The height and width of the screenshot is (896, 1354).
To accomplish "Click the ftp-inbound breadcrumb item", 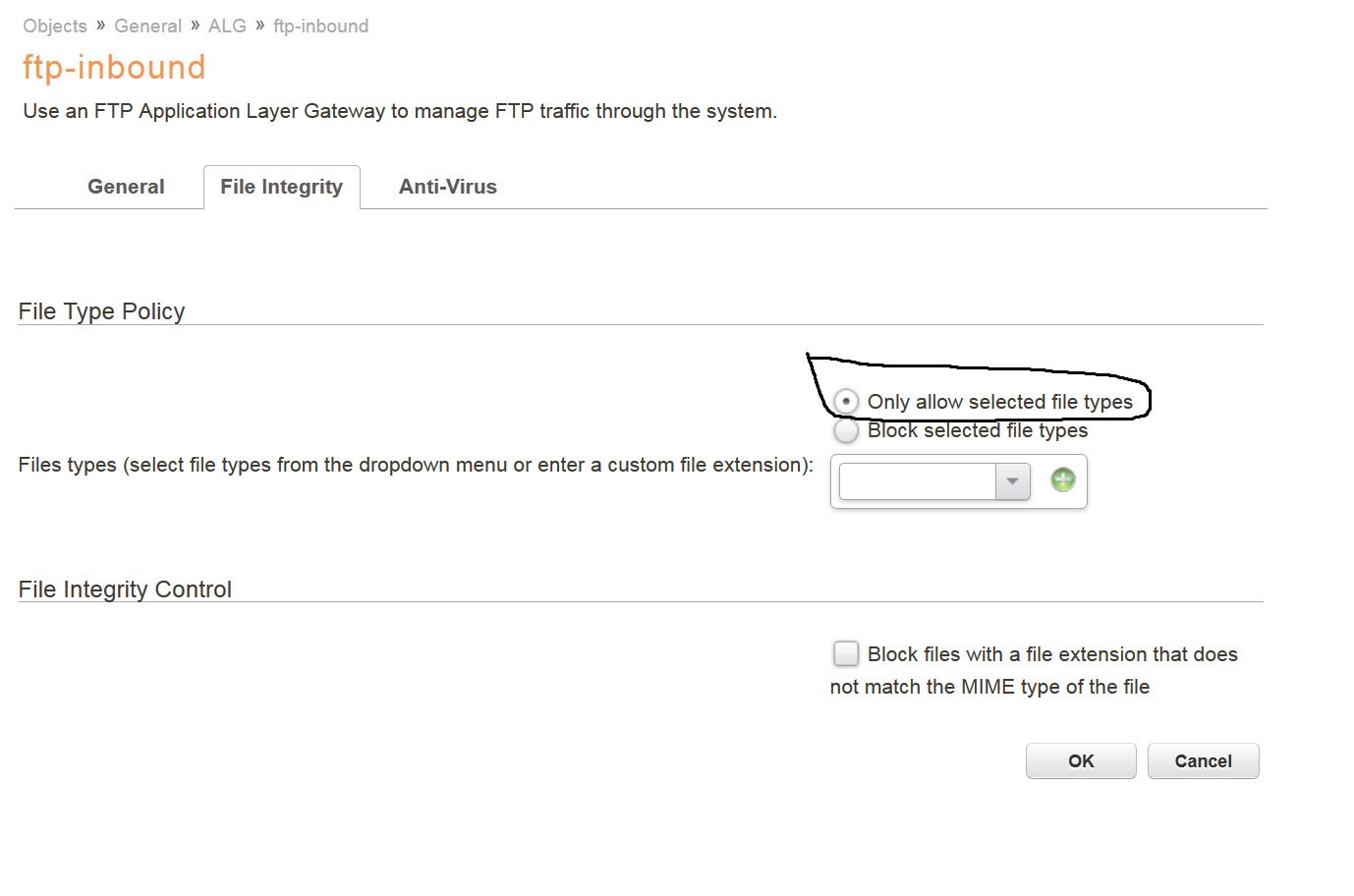I will click(x=320, y=27).
